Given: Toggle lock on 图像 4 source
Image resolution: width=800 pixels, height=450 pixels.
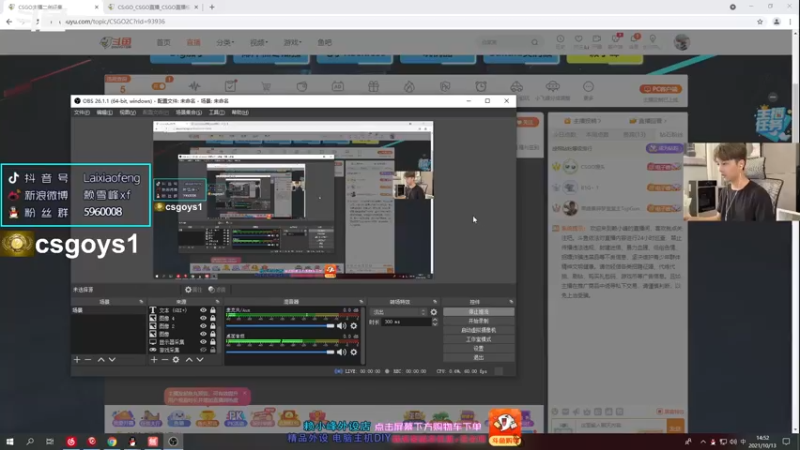Looking at the screenshot, I should pyautogui.click(x=213, y=318).
